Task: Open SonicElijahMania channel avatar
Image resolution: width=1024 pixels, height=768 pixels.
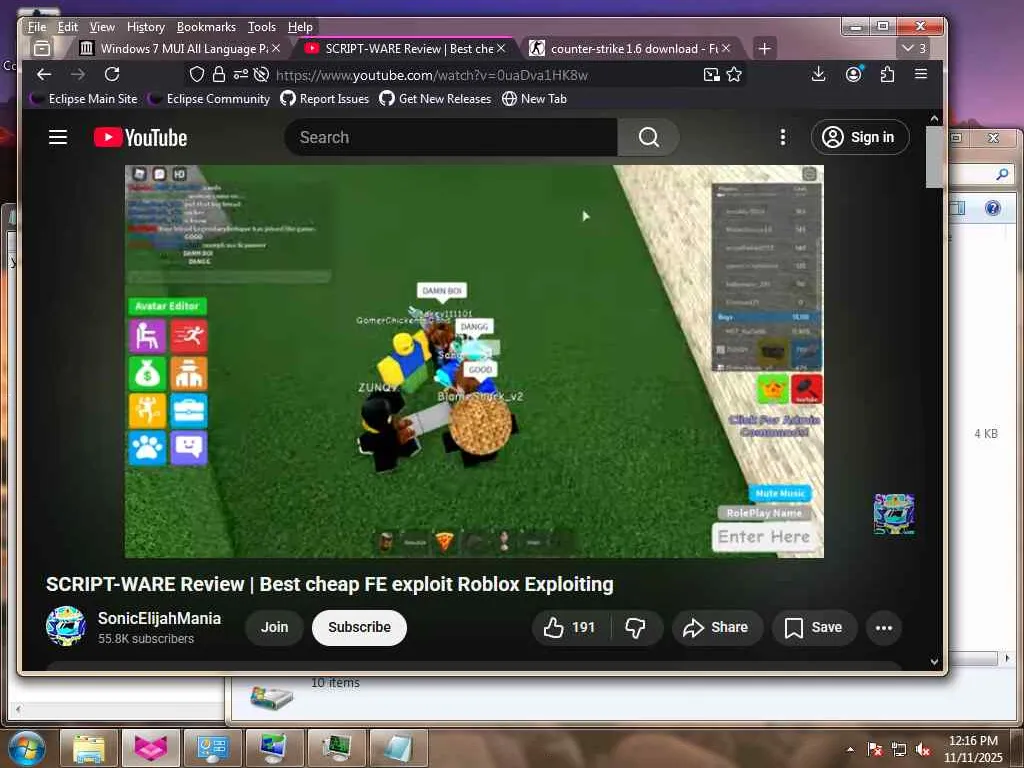Action: pos(65,626)
